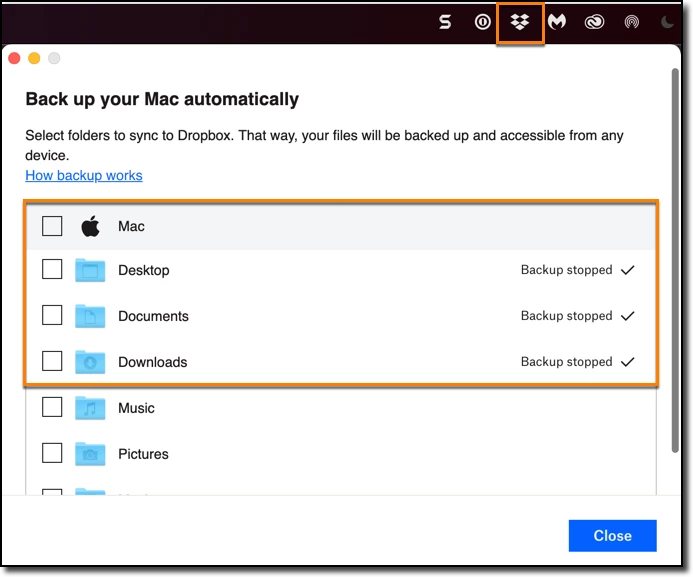Click the checkmark beside Downloads Backup stopped
This screenshot has height=577, width=693.
click(x=628, y=362)
